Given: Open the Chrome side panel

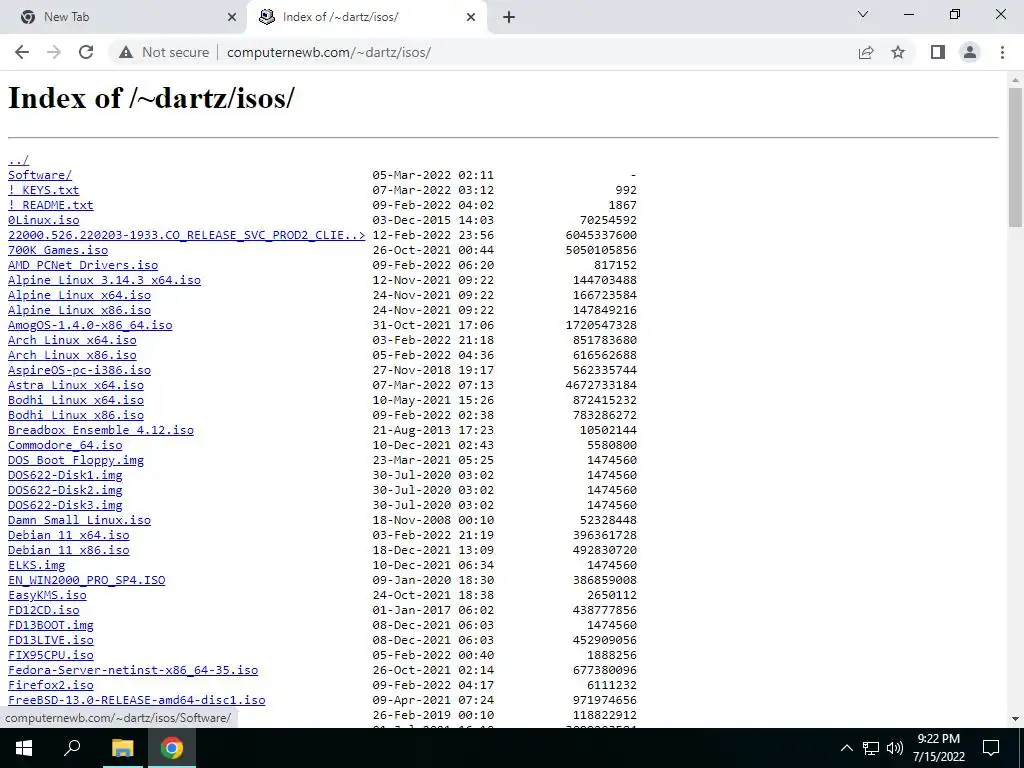Looking at the screenshot, I should point(938,52).
